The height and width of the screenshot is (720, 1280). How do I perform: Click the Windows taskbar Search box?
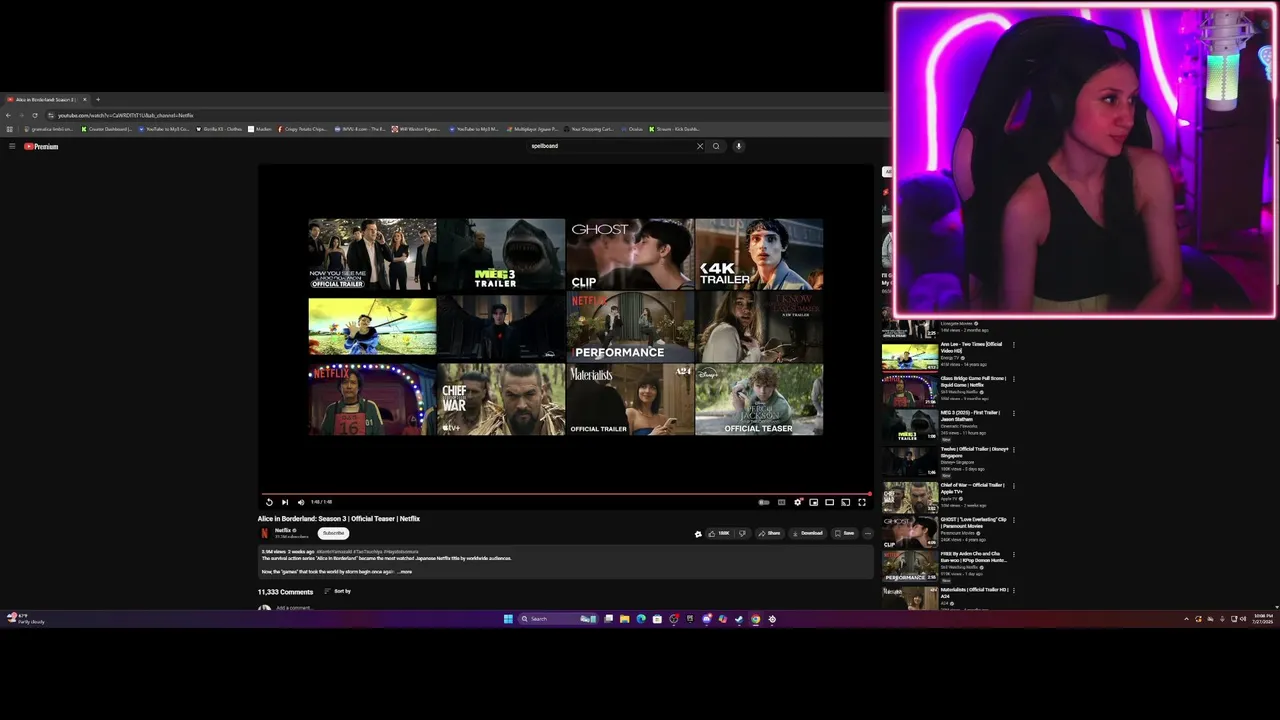558,619
